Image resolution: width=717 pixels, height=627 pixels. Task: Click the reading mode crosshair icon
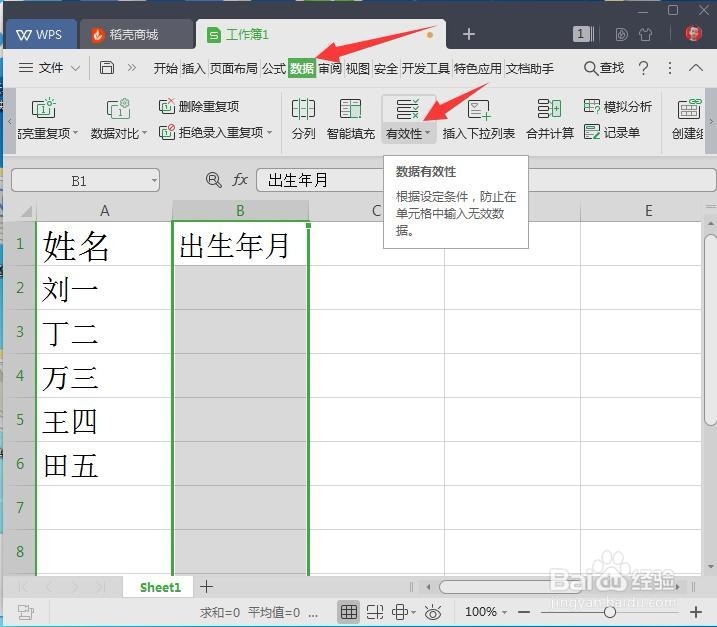point(400,612)
